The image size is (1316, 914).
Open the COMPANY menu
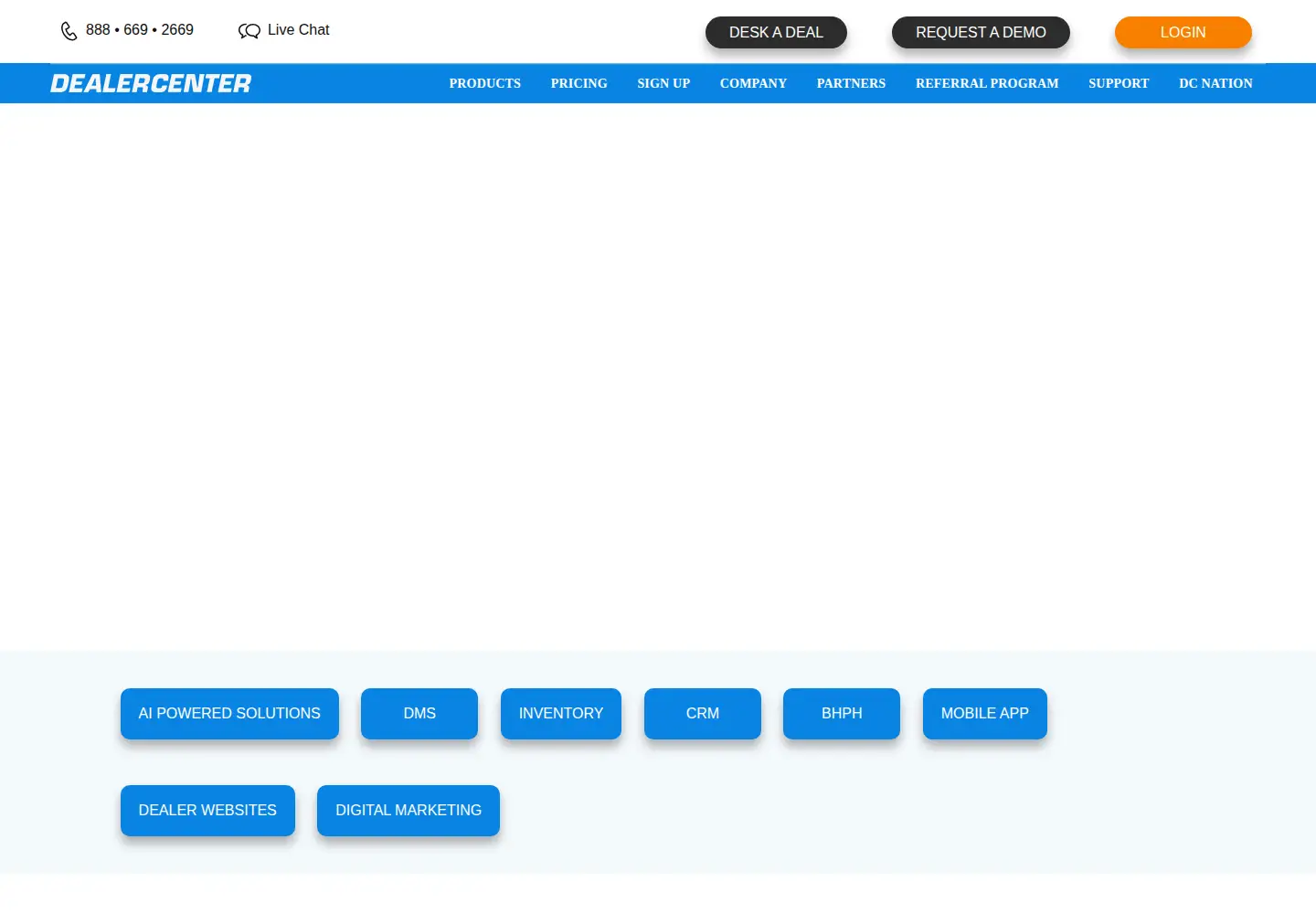point(753,83)
